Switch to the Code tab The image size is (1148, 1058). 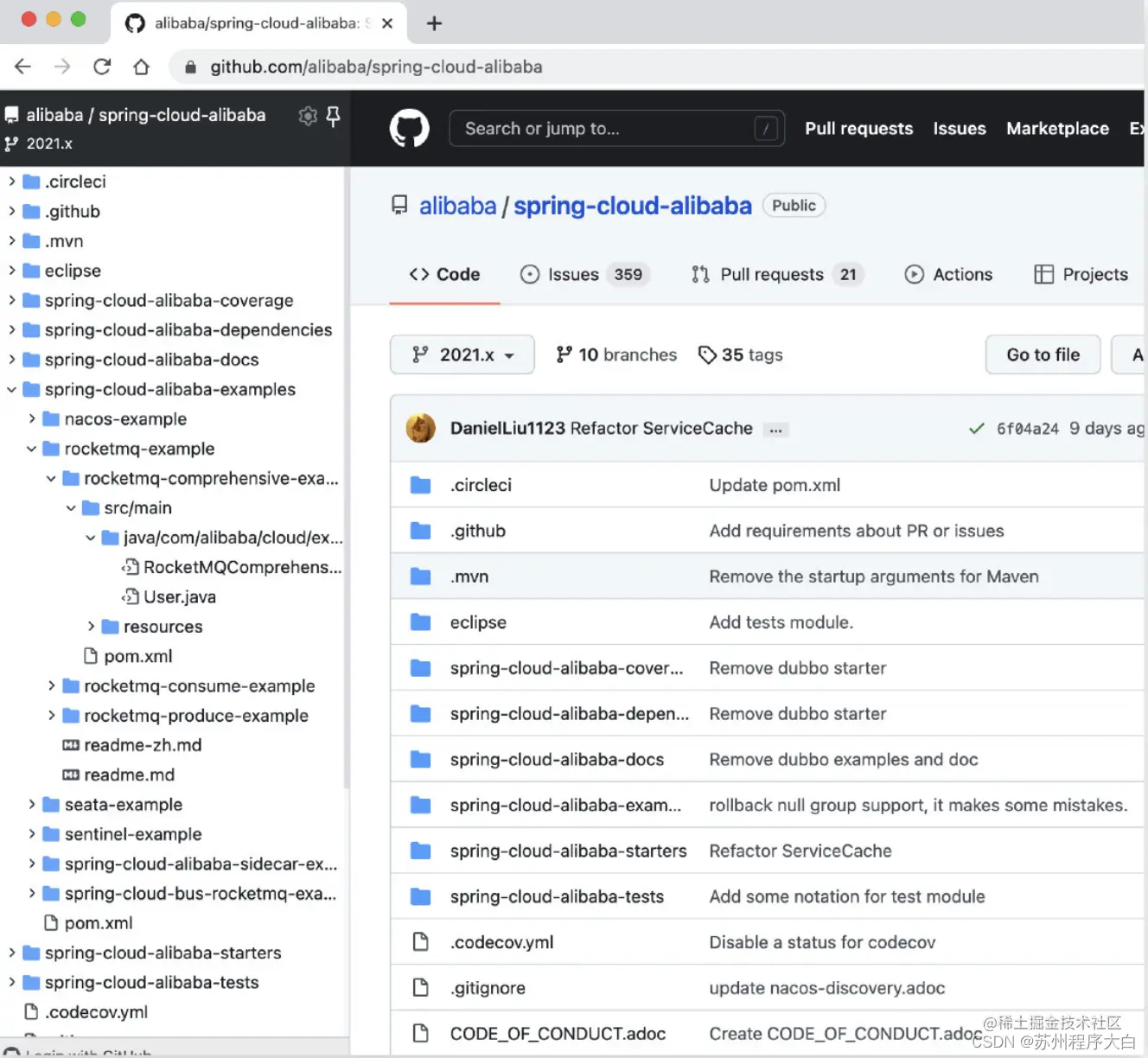(444, 275)
